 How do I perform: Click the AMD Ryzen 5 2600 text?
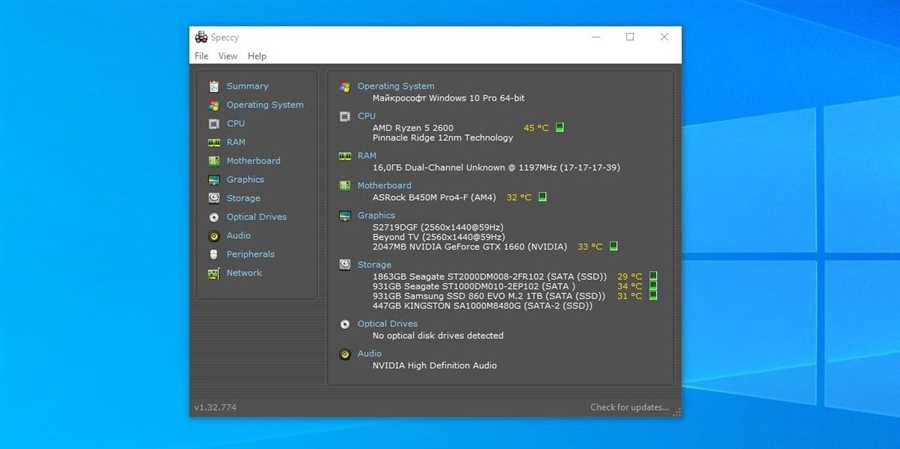click(413, 128)
